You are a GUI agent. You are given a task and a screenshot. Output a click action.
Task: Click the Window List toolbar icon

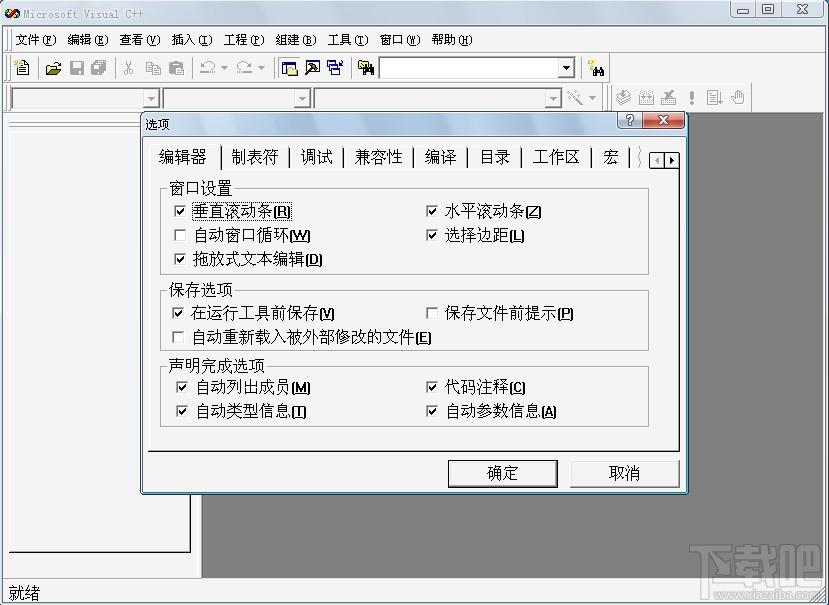334,68
